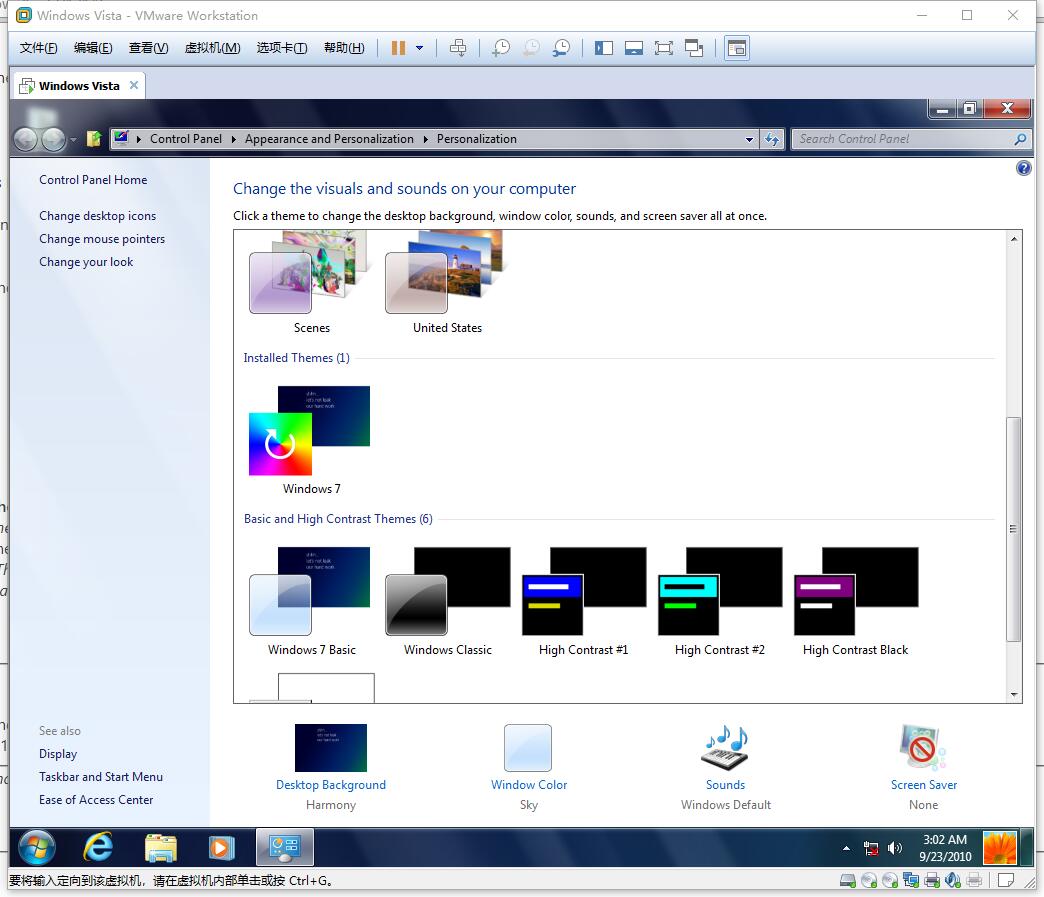The height and width of the screenshot is (897, 1044).
Task: Open the Windows Start orb
Action: (x=37, y=848)
